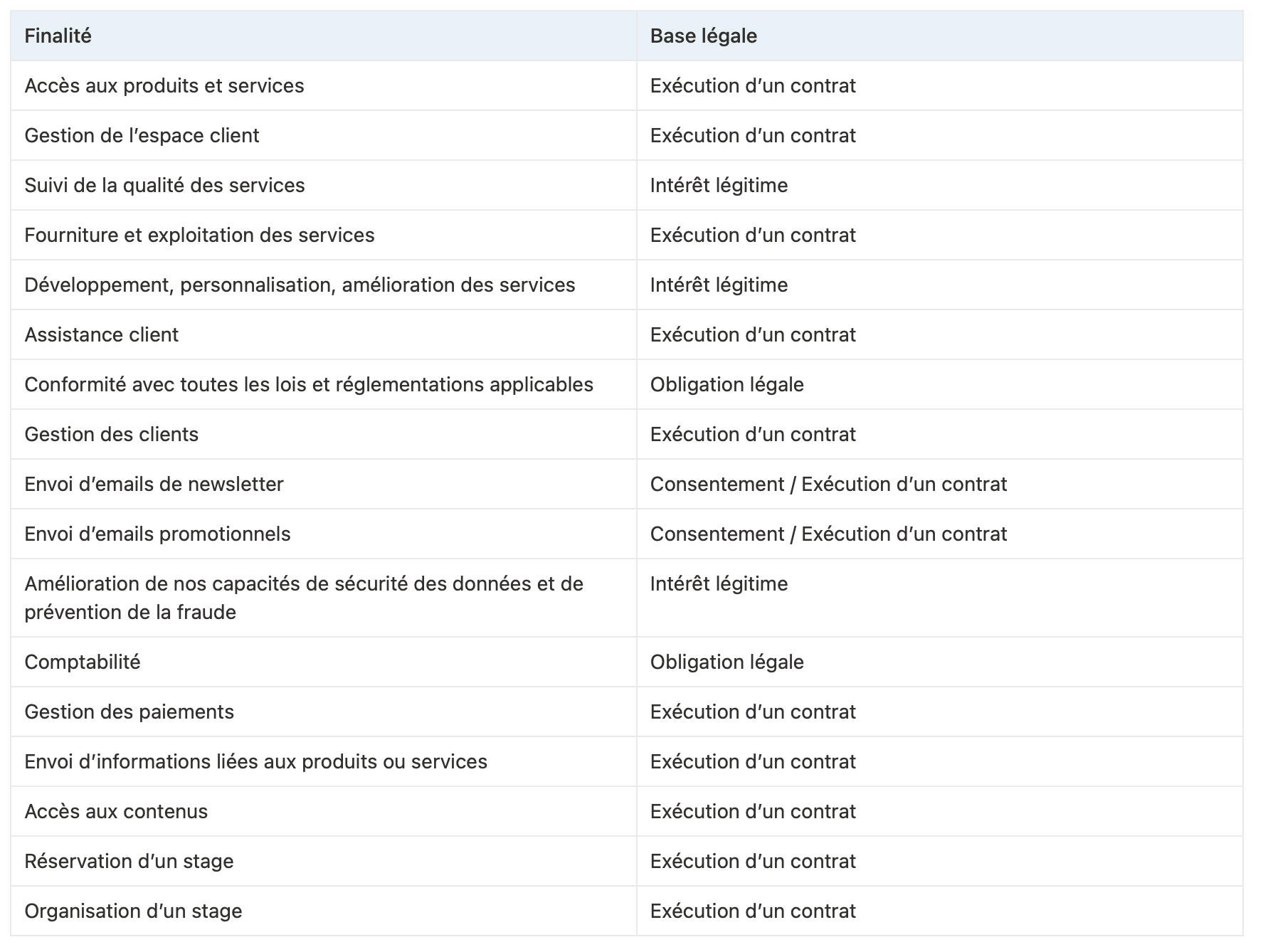This screenshot has width=1268, height=952.
Task: Select the "Assistance client" cell
Action: click(x=102, y=335)
